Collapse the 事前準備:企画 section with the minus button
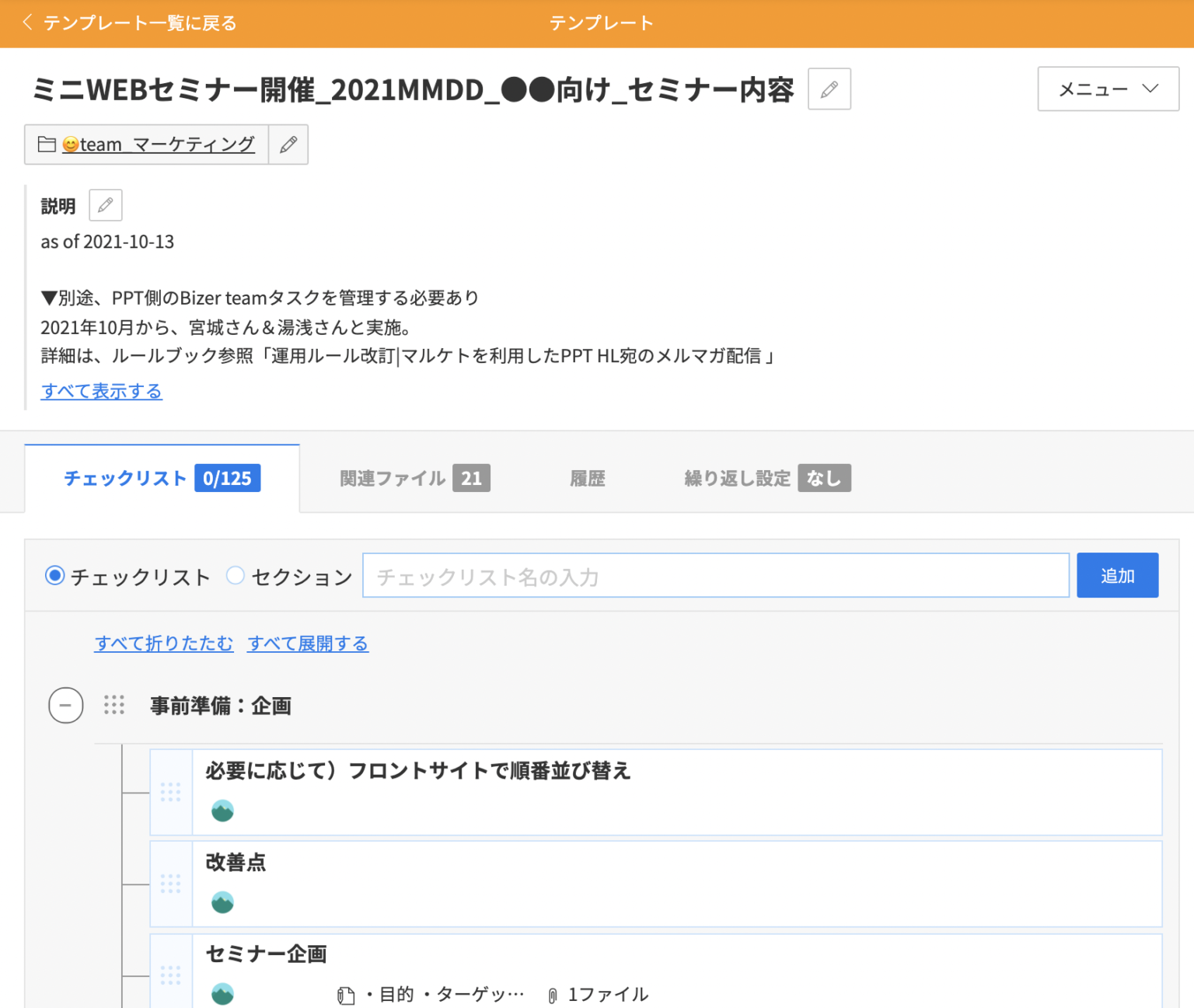1194x1008 pixels. 66,706
